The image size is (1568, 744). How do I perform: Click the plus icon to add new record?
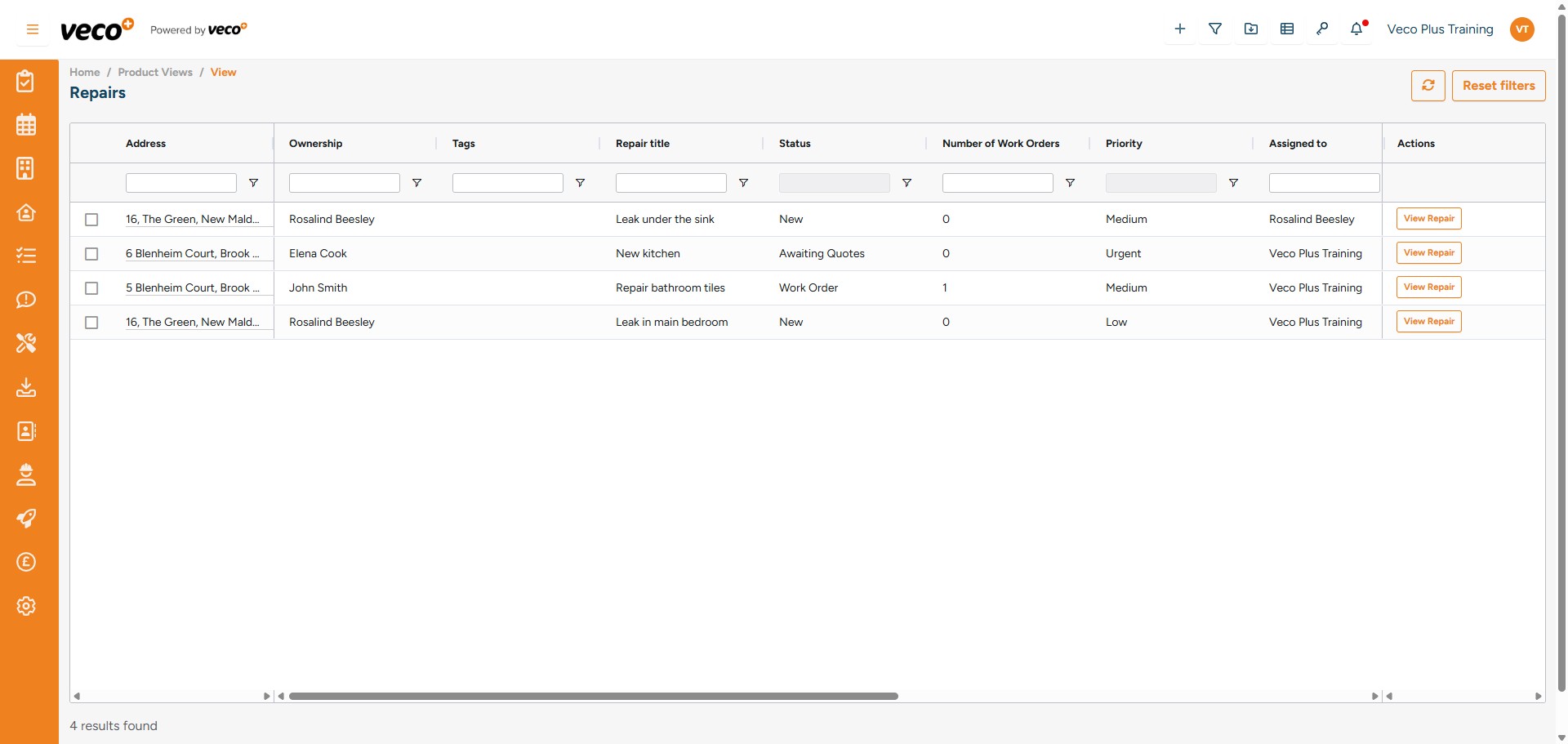click(1179, 28)
